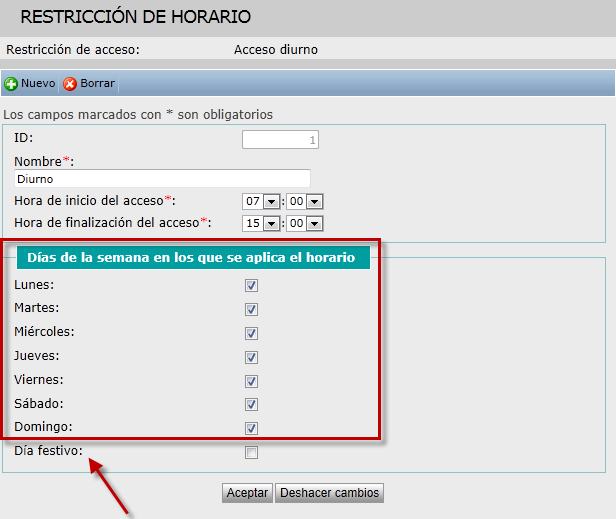Click the Aceptar button
616x519 pixels.
(248, 493)
